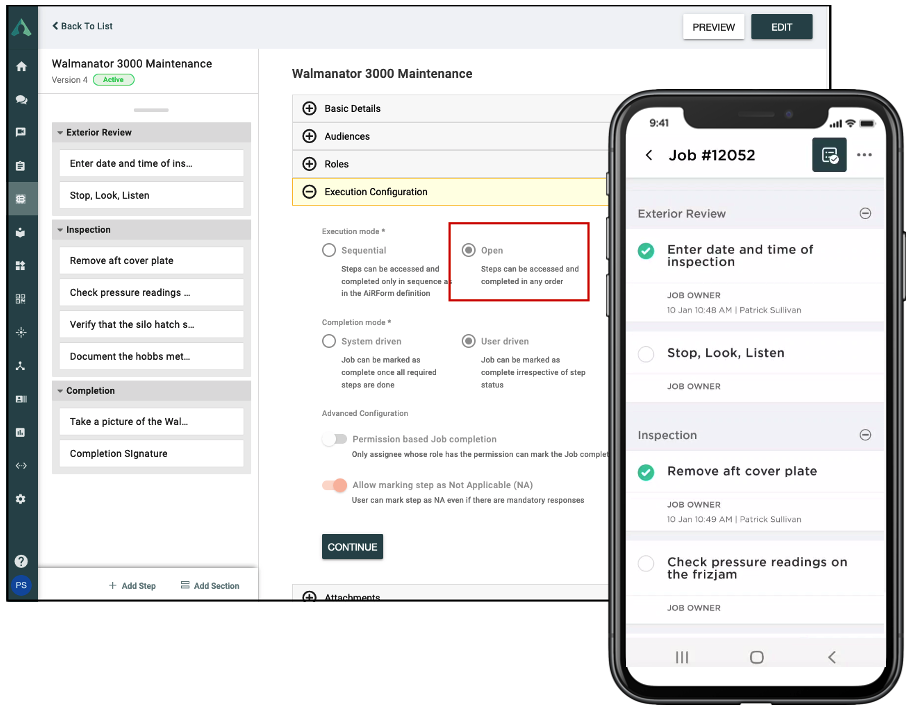Open the widgets dashboard icon in sidebar
This screenshot has width=912, height=707.
point(21,266)
